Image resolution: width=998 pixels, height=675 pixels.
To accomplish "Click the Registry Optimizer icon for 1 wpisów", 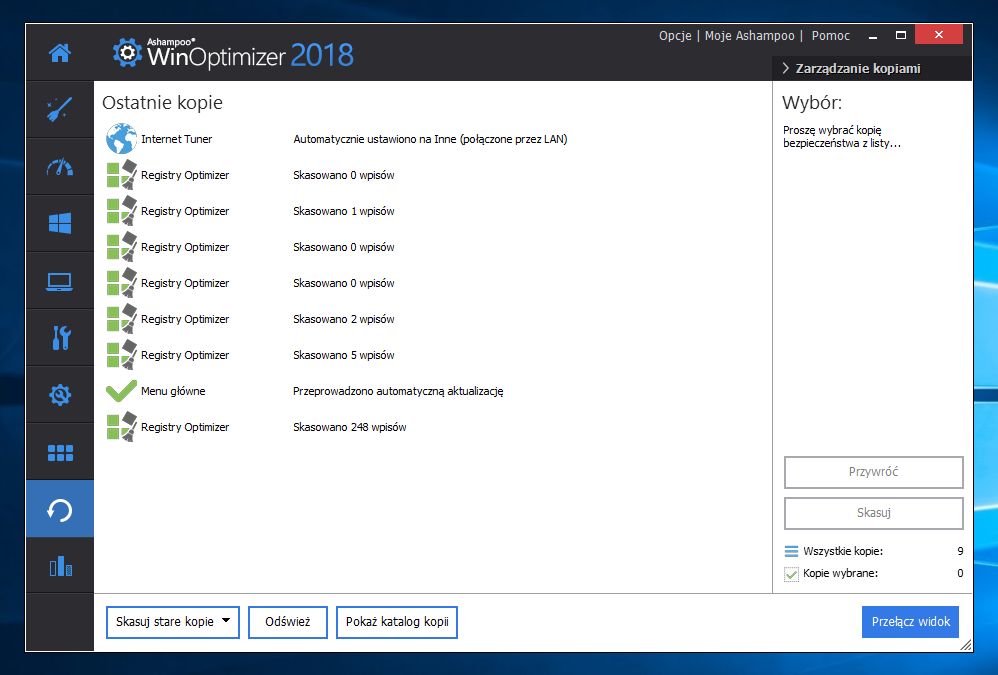I will [121, 211].
